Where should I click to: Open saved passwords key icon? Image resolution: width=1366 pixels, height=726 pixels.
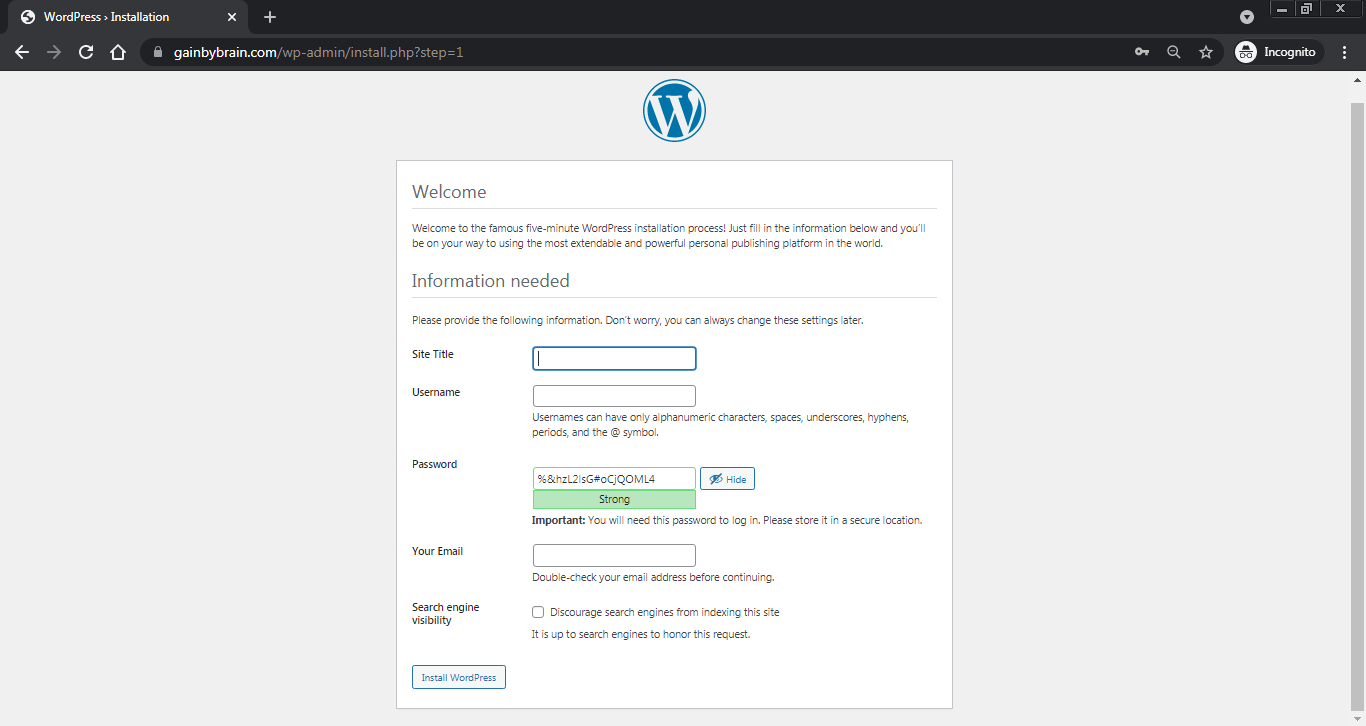(x=1141, y=52)
